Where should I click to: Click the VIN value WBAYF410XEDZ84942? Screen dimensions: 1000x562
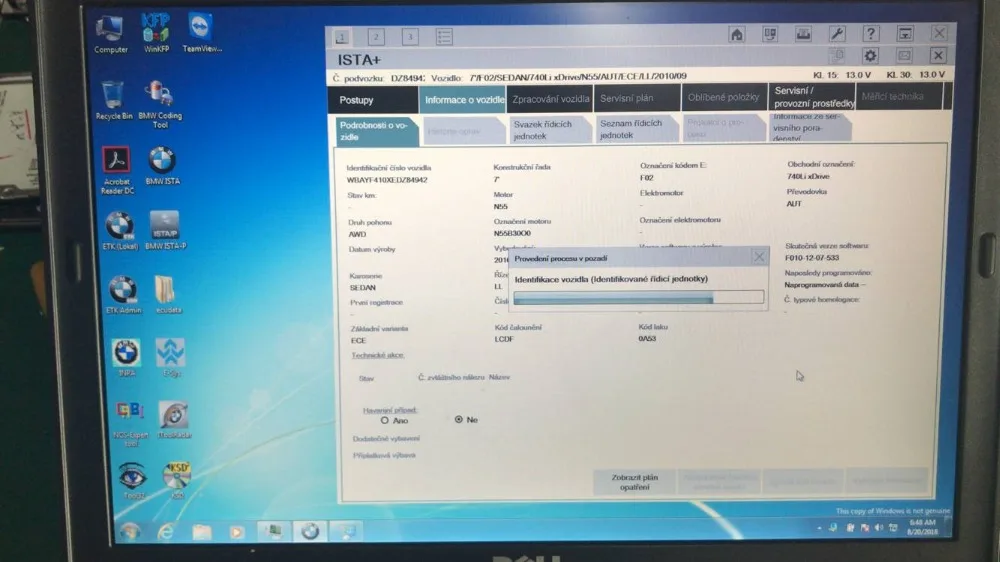[x=387, y=180]
